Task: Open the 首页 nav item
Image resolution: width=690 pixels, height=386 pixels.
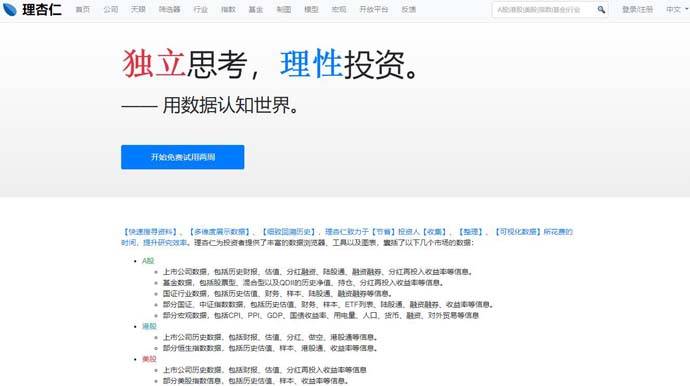Action: (83, 9)
